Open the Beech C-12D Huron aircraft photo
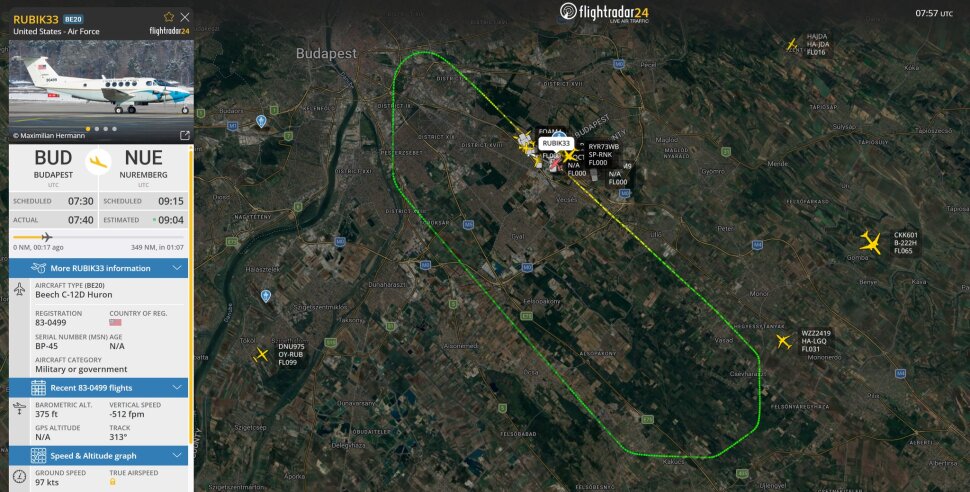This screenshot has height=492, width=970. tap(101, 86)
